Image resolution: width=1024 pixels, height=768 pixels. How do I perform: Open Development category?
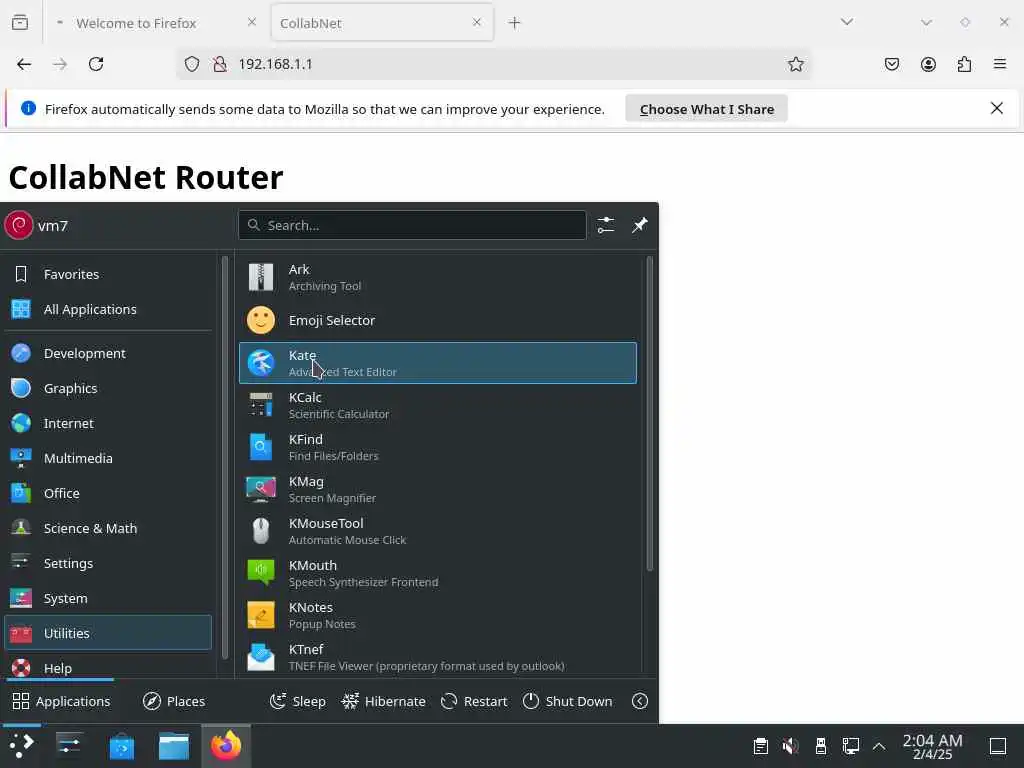pos(108,353)
